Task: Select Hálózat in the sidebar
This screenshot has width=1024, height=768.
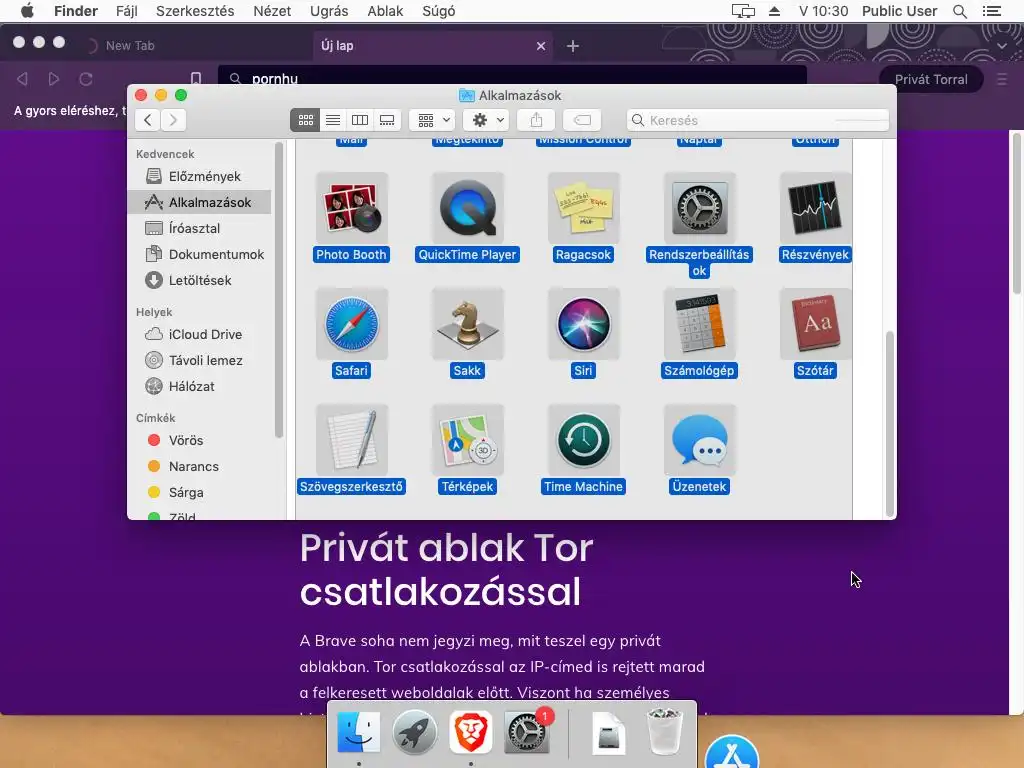Action: point(200,387)
